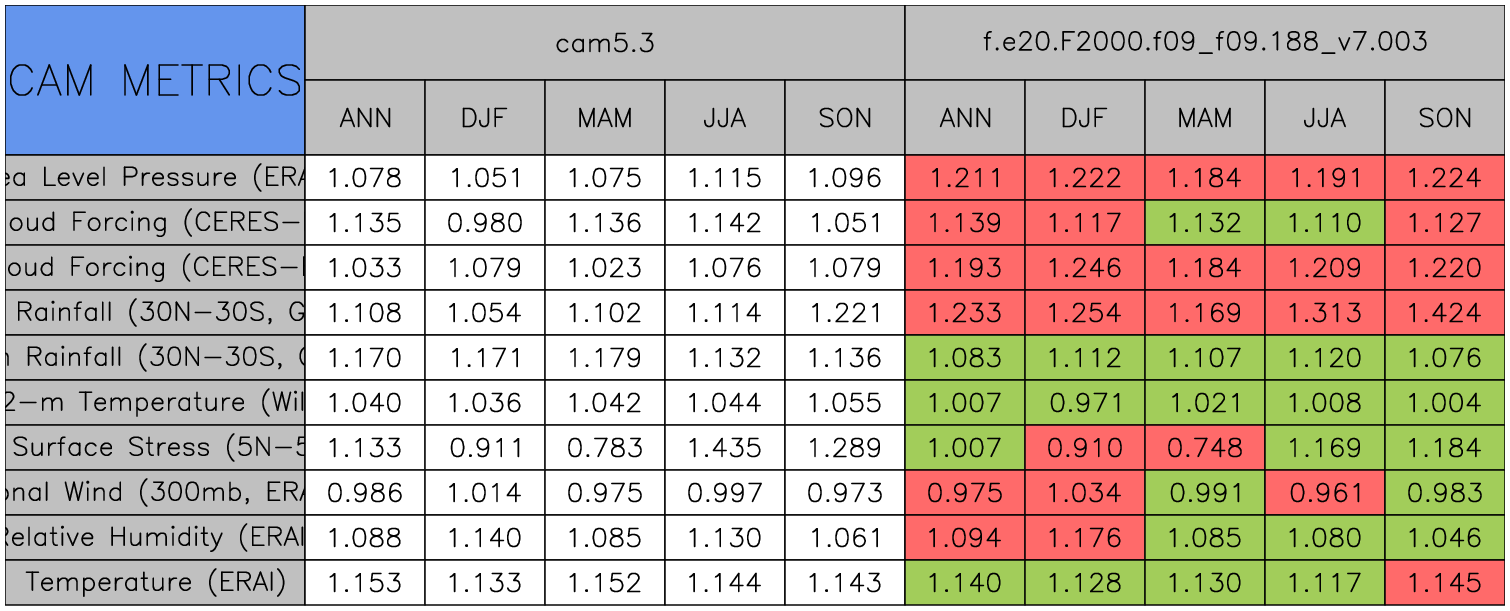Click the Relative Humidity row label

tap(155, 538)
